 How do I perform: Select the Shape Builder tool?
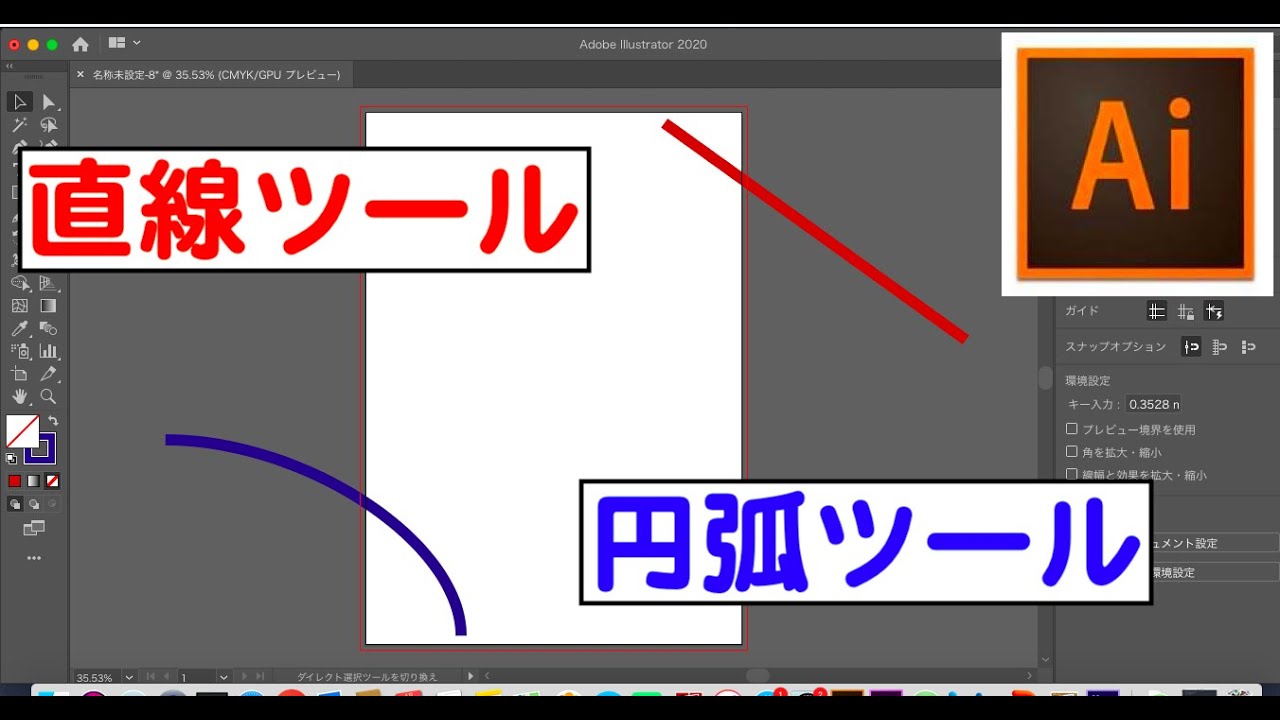(x=19, y=283)
